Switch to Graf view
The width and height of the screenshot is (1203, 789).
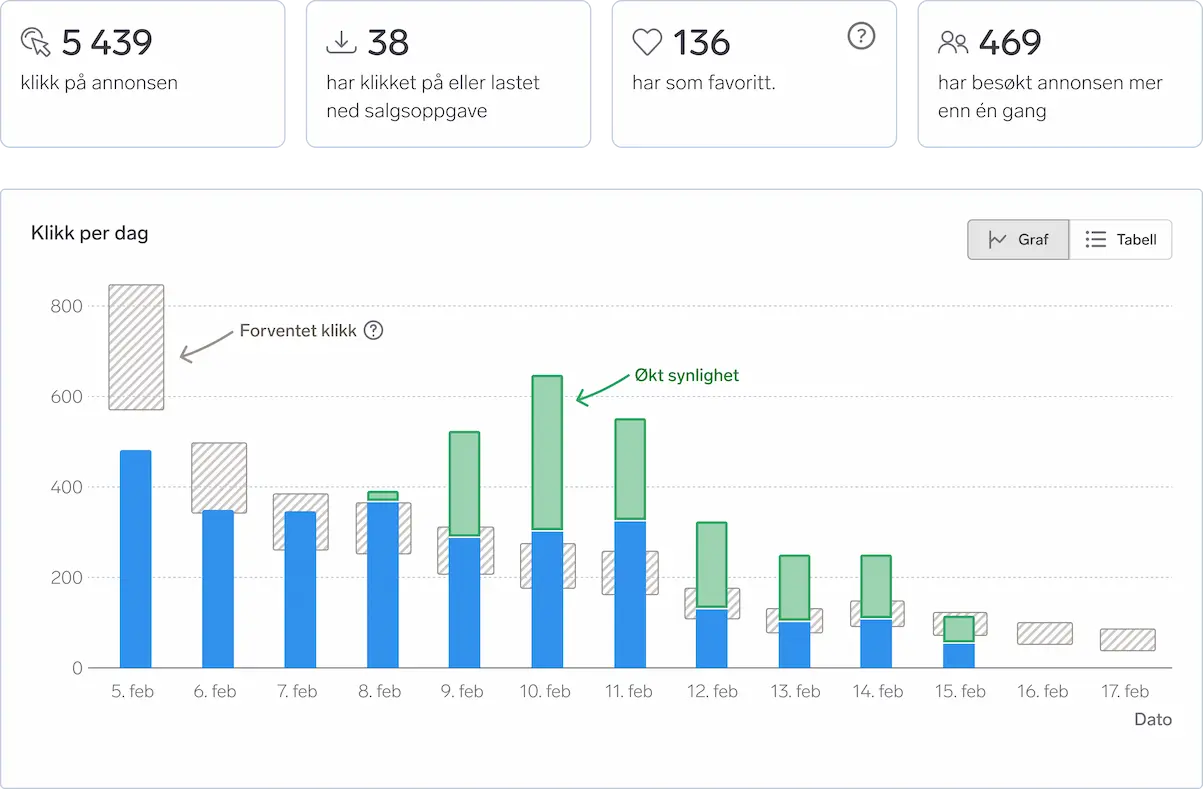coord(1018,240)
